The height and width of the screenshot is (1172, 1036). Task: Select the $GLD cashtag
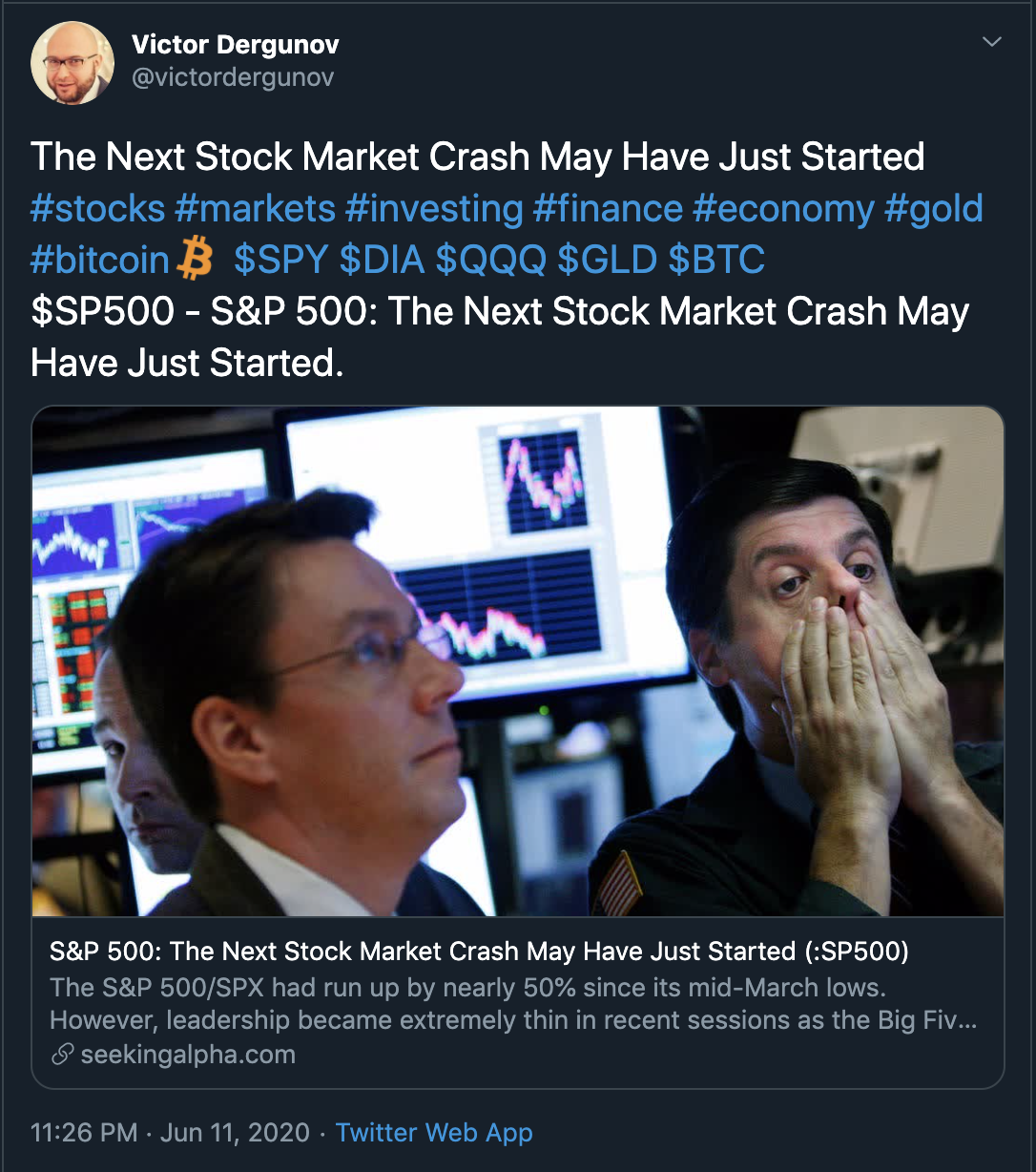pyautogui.click(x=607, y=261)
